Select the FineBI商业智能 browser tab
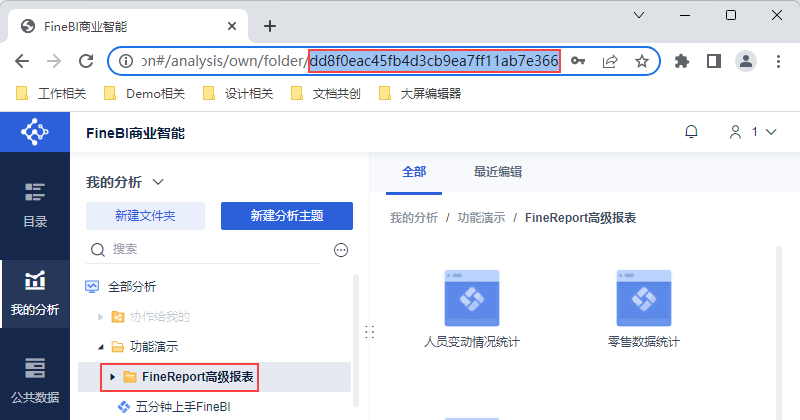Viewport: 800px width, 420px height. click(x=128, y=27)
